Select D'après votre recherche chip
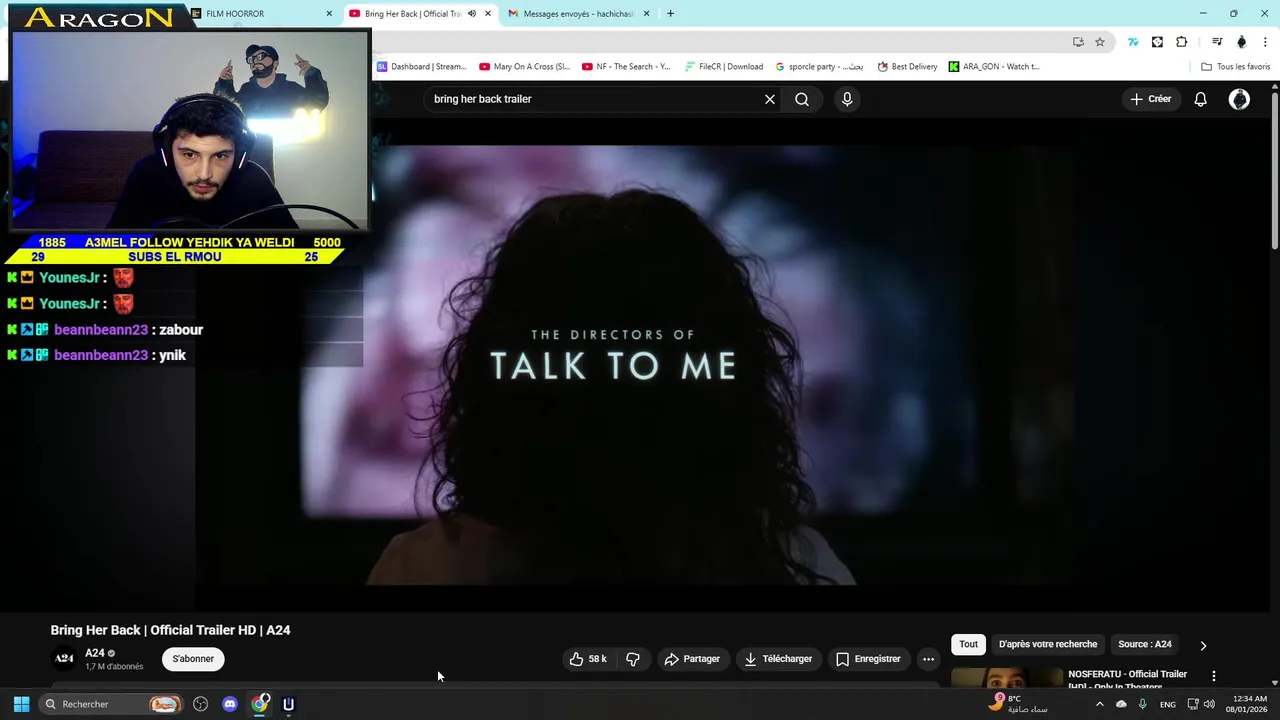Viewport: 1280px width, 720px height. pyautogui.click(x=1047, y=644)
